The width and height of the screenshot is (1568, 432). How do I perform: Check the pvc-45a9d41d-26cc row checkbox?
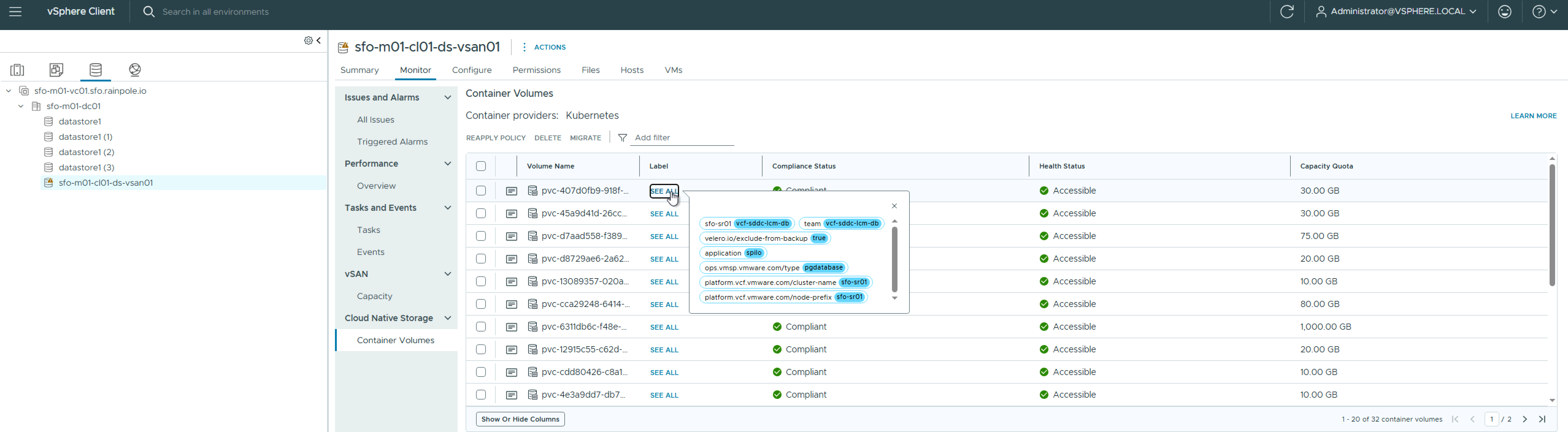click(481, 213)
